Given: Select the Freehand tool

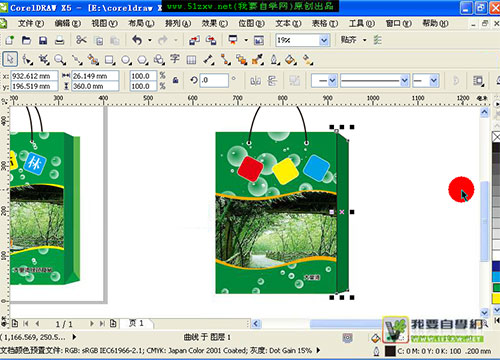Looking at the screenshot, I should pos(77,60).
